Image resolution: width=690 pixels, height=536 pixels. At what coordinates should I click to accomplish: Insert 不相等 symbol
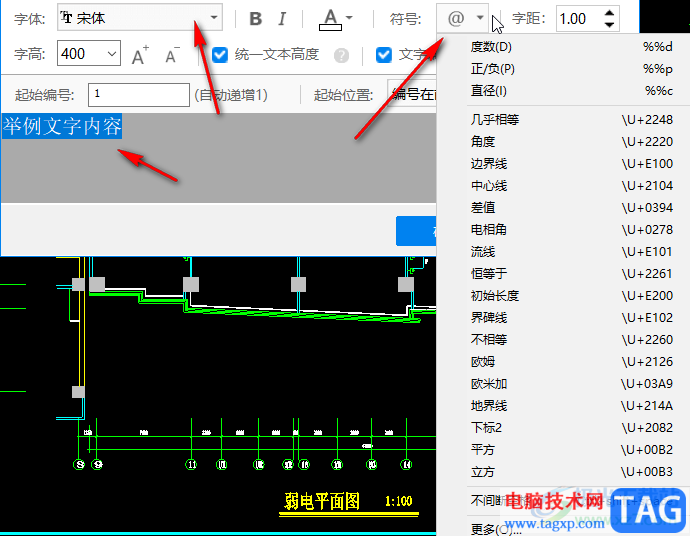pyautogui.click(x=571, y=340)
